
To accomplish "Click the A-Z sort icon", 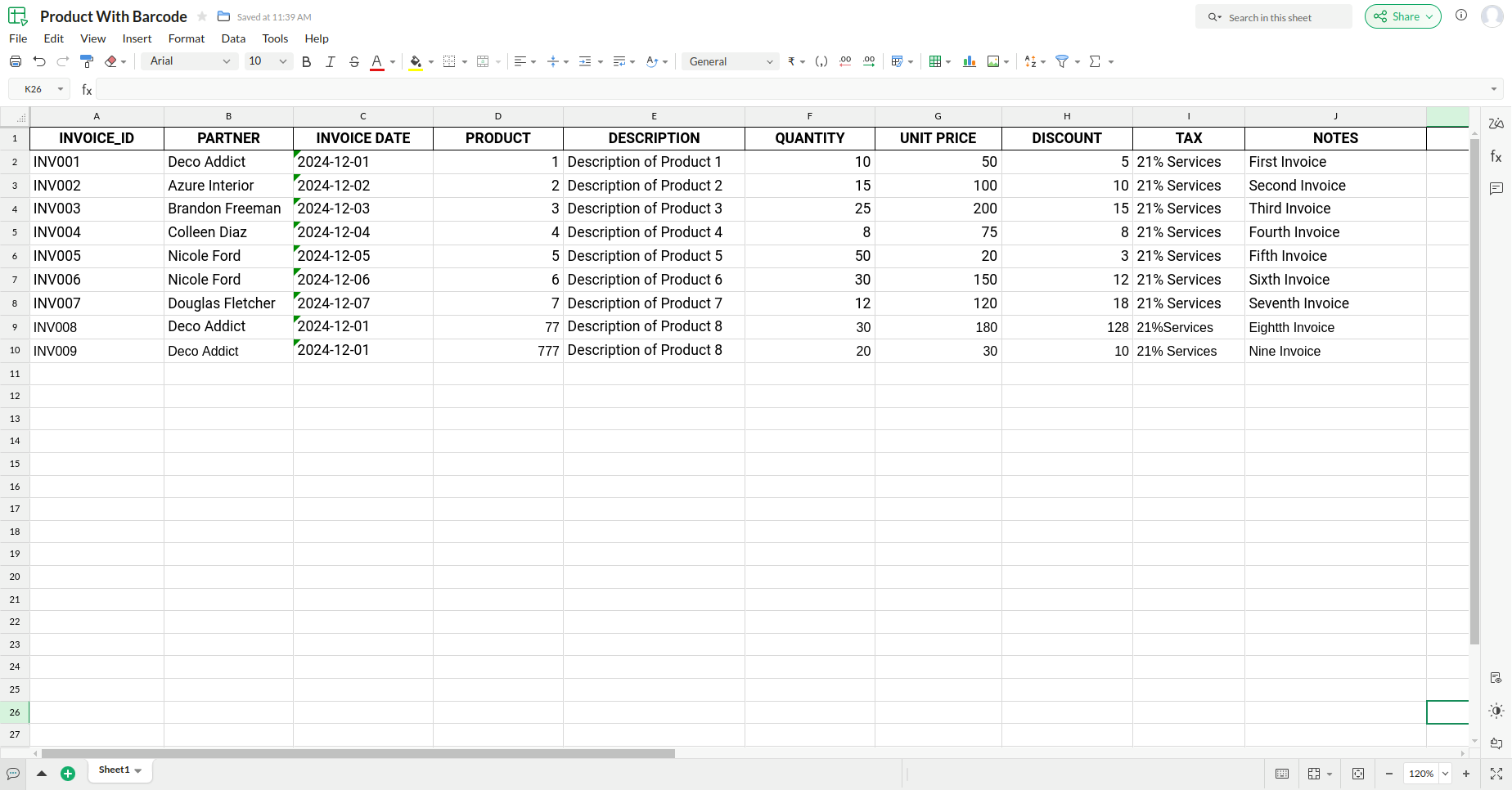I will coord(1030,61).
